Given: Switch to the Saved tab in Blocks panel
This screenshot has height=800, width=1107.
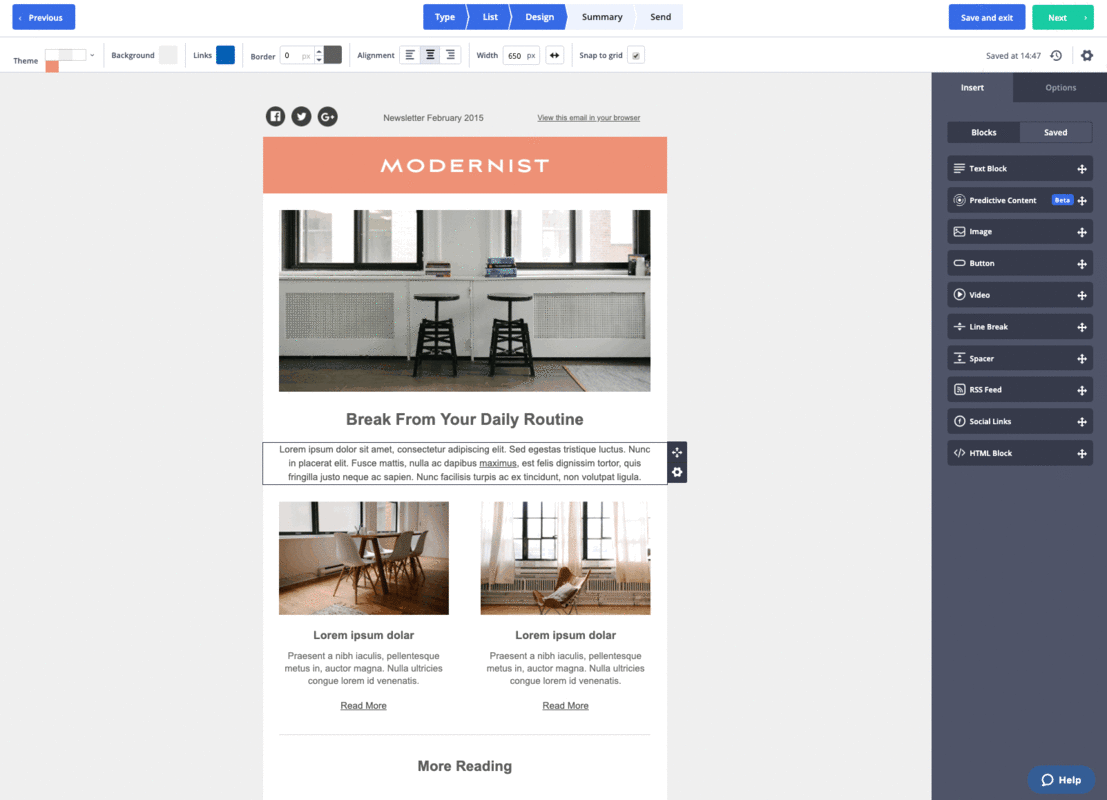Looking at the screenshot, I should [x=1056, y=132].
